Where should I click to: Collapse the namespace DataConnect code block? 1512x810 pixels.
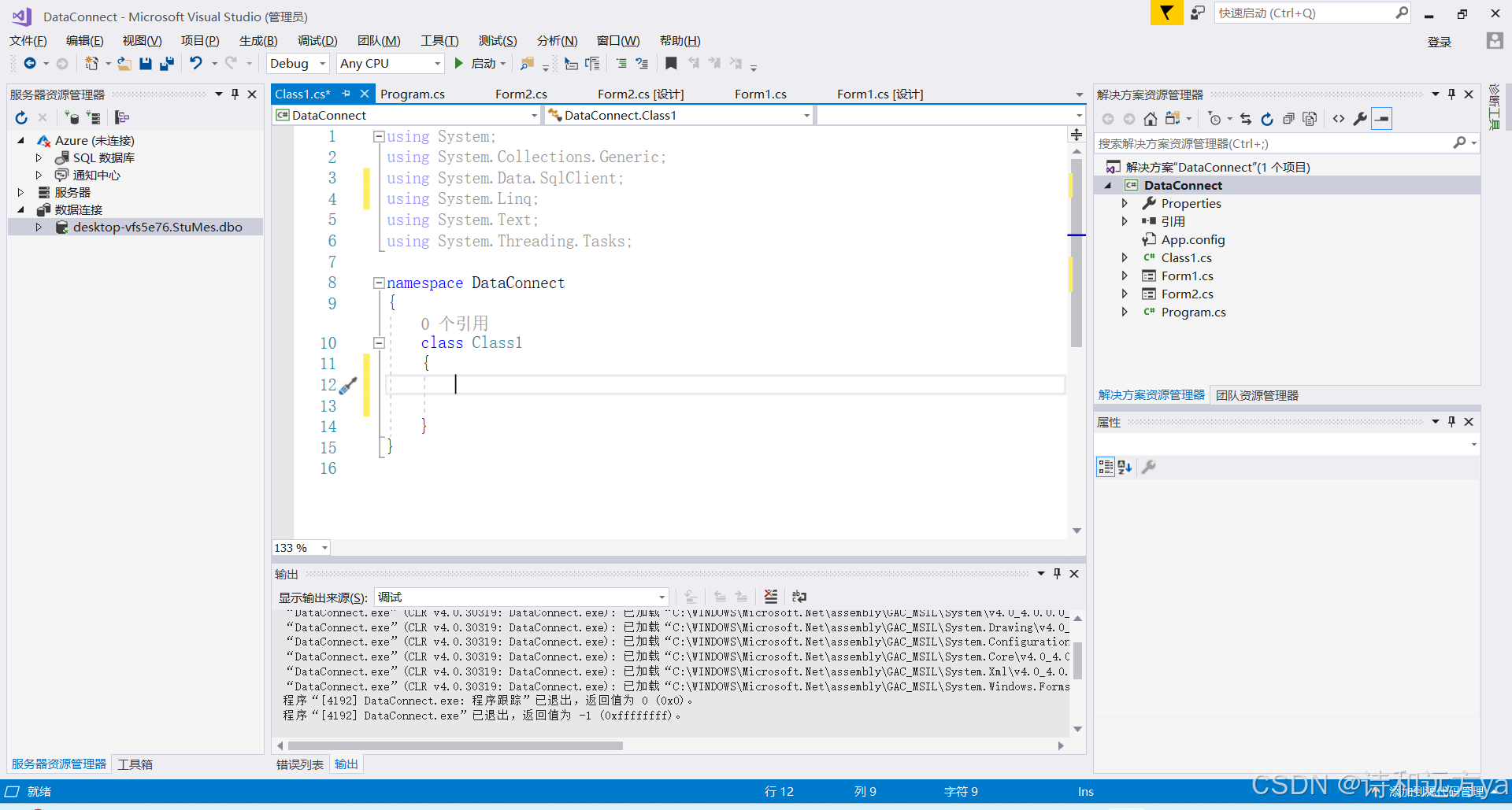pos(379,283)
